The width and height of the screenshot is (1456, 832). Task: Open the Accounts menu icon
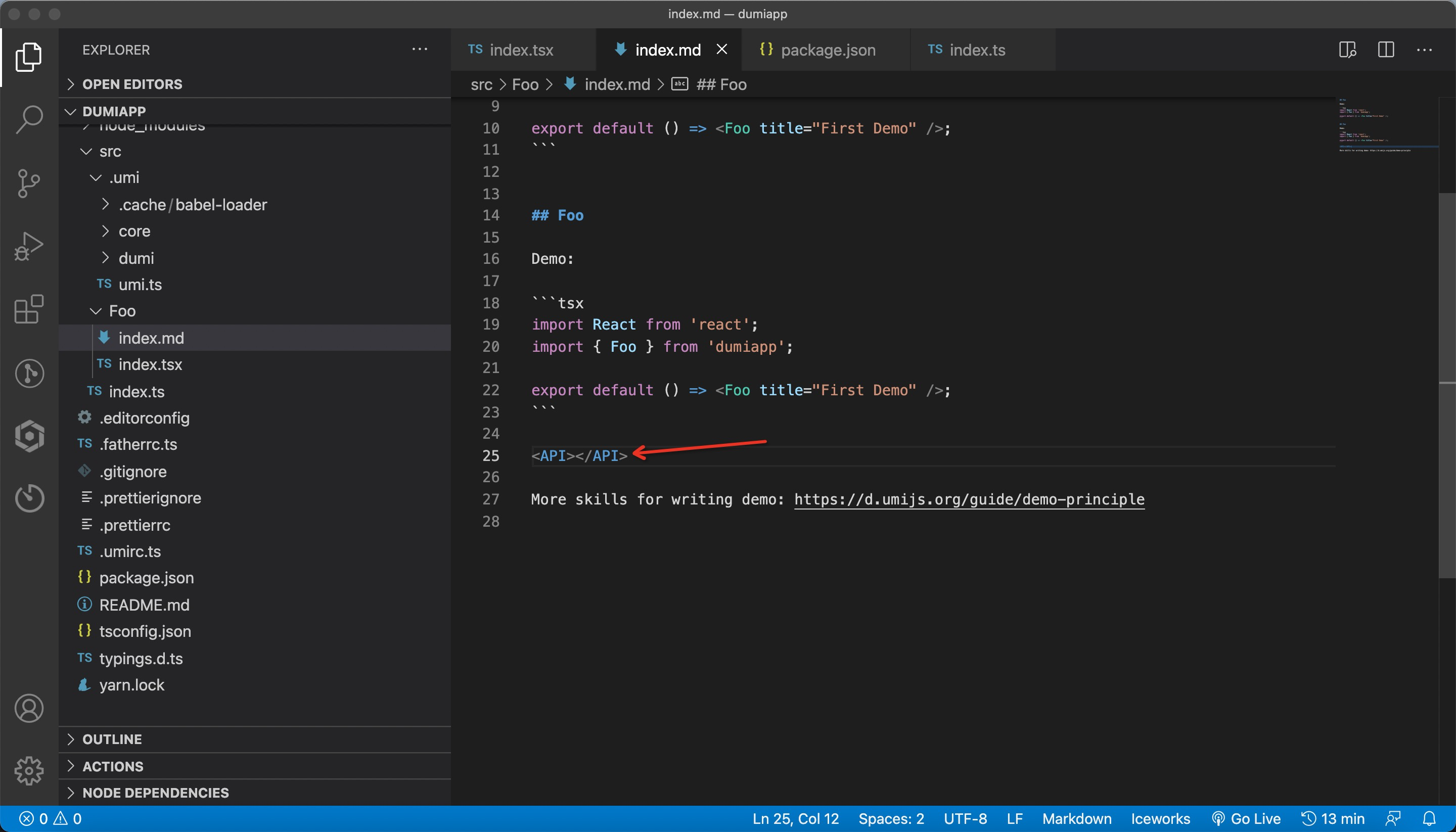click(x=29, y=709)
